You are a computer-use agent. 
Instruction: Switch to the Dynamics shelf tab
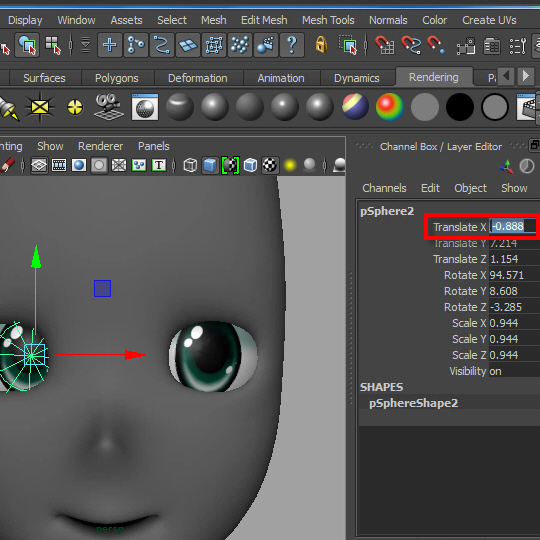point(356,78)
